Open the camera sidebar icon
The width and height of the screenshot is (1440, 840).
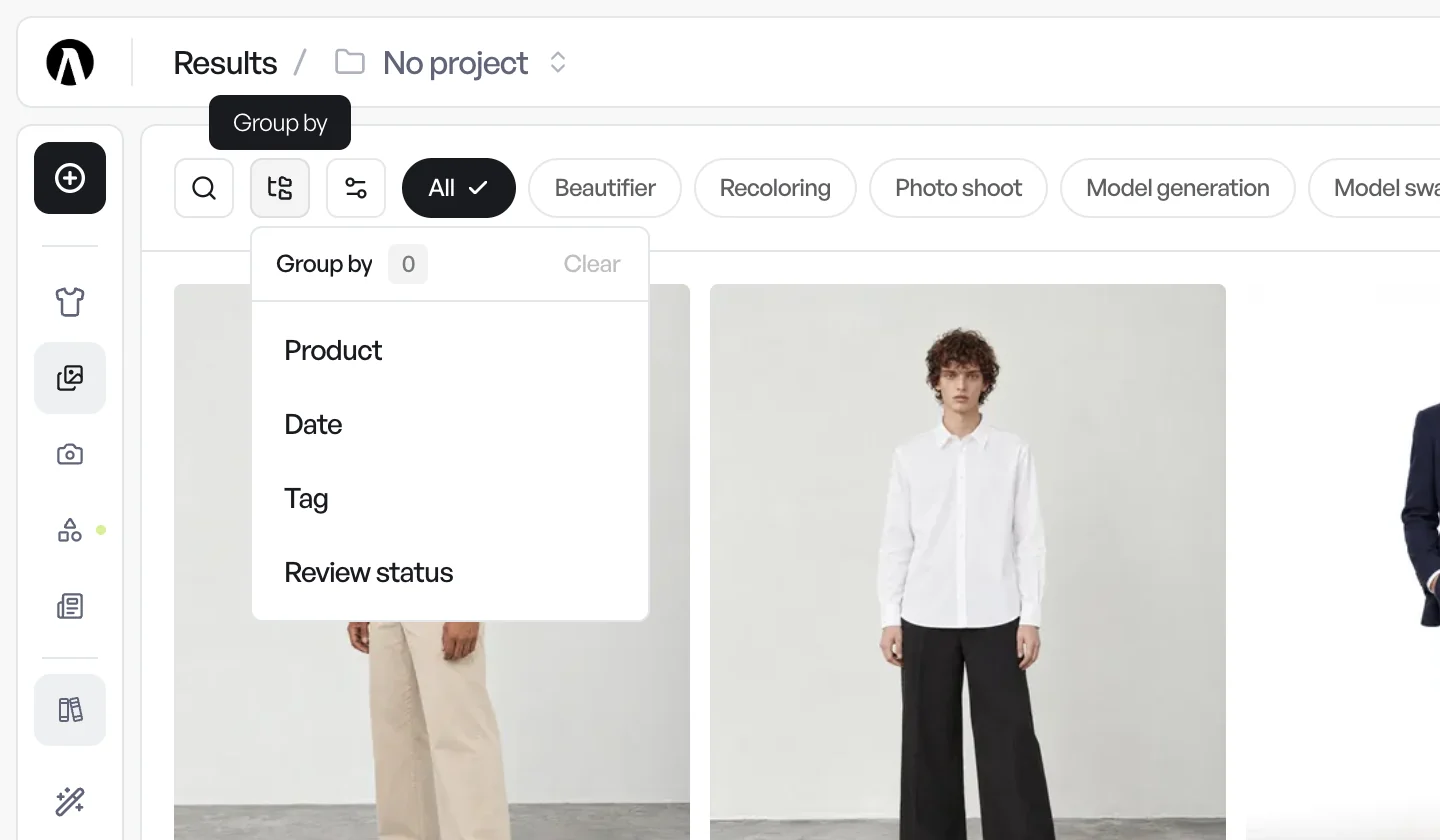pyautogui.click(x=70, y=454)
